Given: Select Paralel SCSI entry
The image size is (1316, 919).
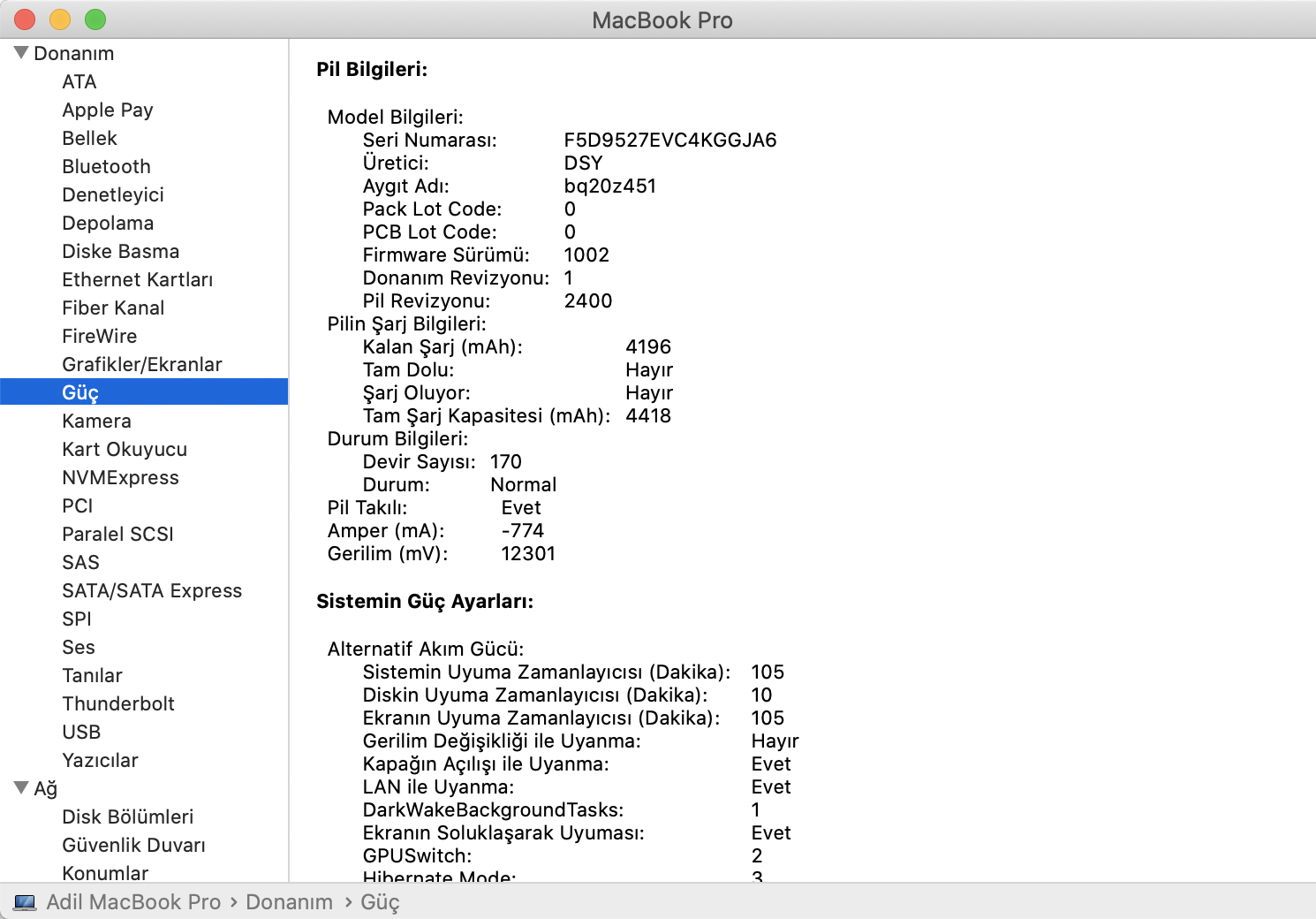Looking at the screenshot, I should 117,535.
